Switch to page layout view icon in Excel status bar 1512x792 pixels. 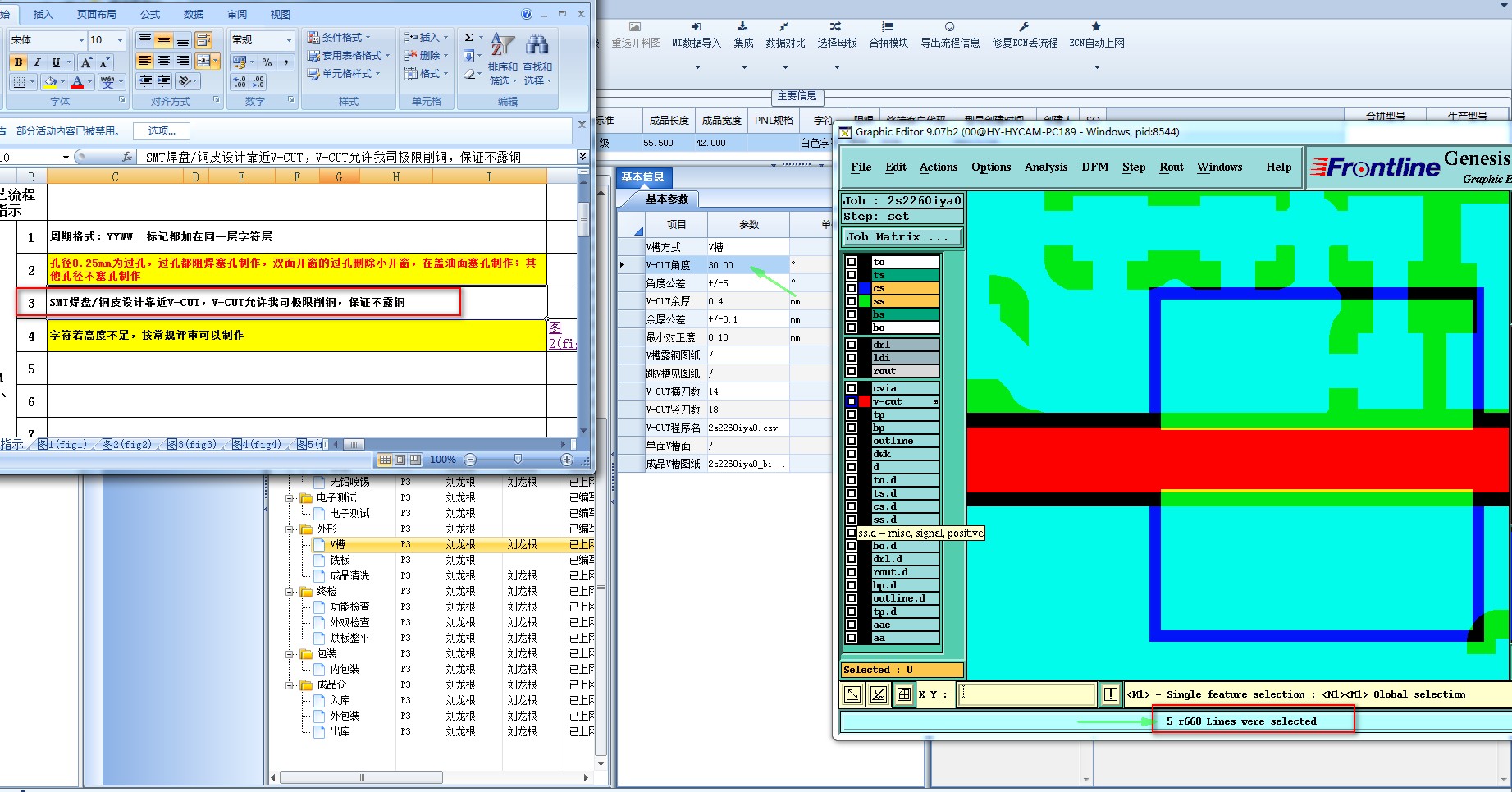(x=400, y=460)
